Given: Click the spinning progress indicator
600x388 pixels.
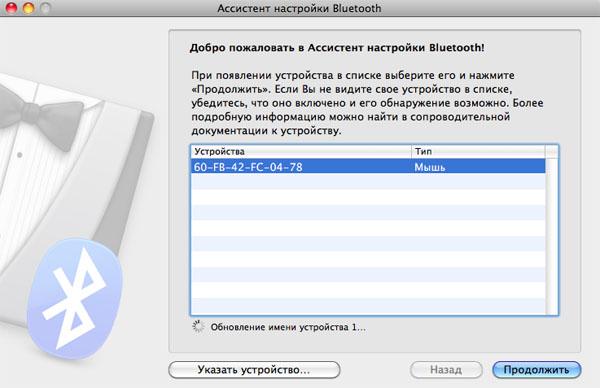Looking at the screenshot, I should pos(198,326).
